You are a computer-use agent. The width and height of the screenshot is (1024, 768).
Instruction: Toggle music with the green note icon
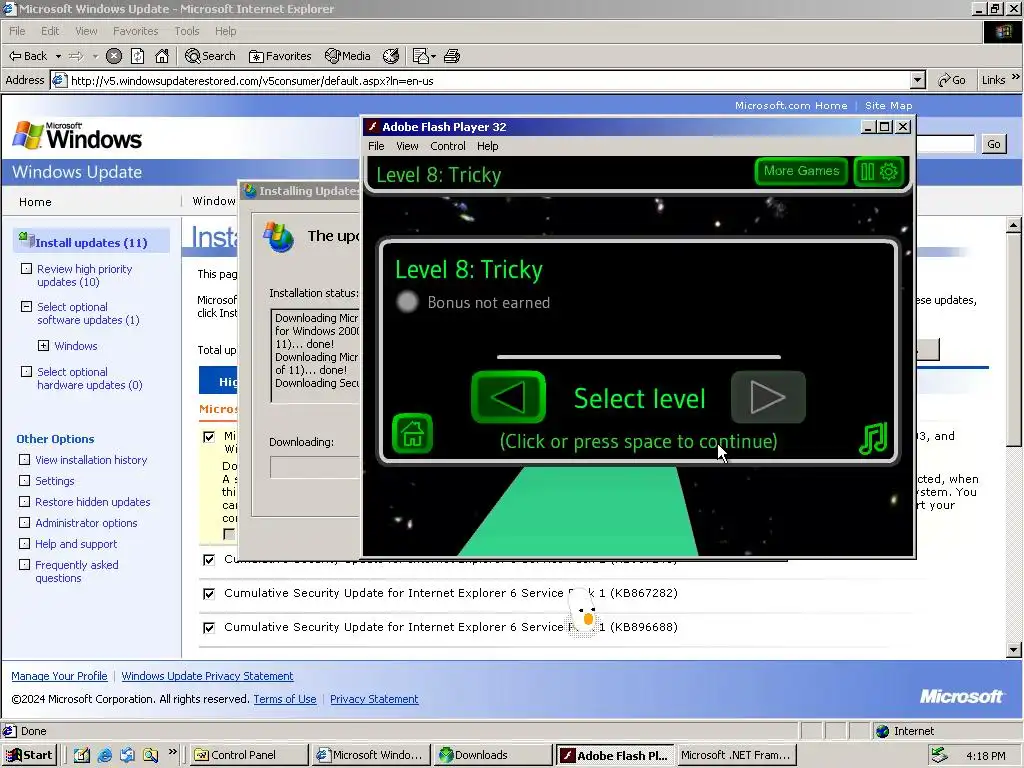coord(873,438)
